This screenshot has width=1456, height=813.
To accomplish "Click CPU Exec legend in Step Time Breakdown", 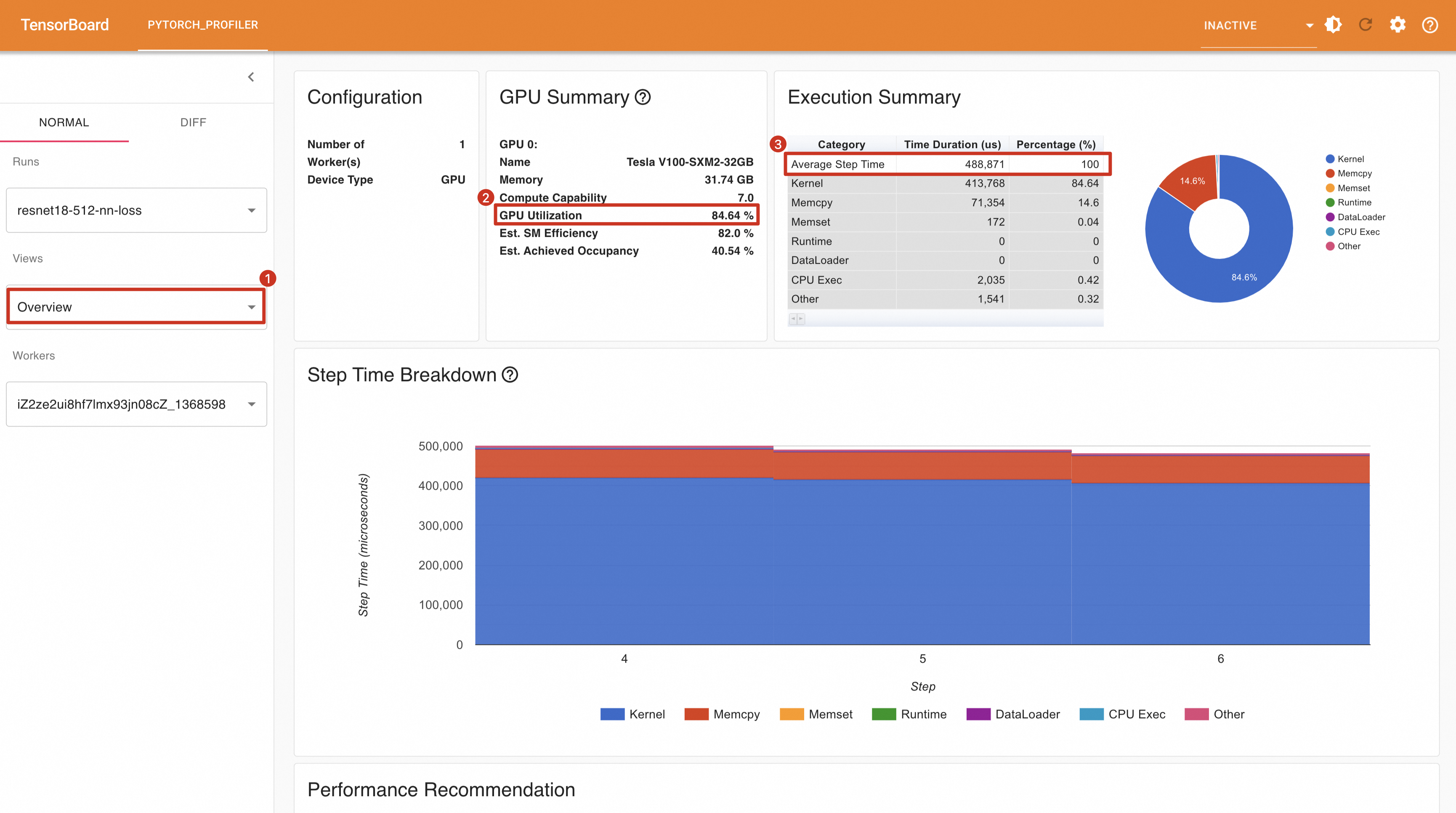I will (1122, 714).
